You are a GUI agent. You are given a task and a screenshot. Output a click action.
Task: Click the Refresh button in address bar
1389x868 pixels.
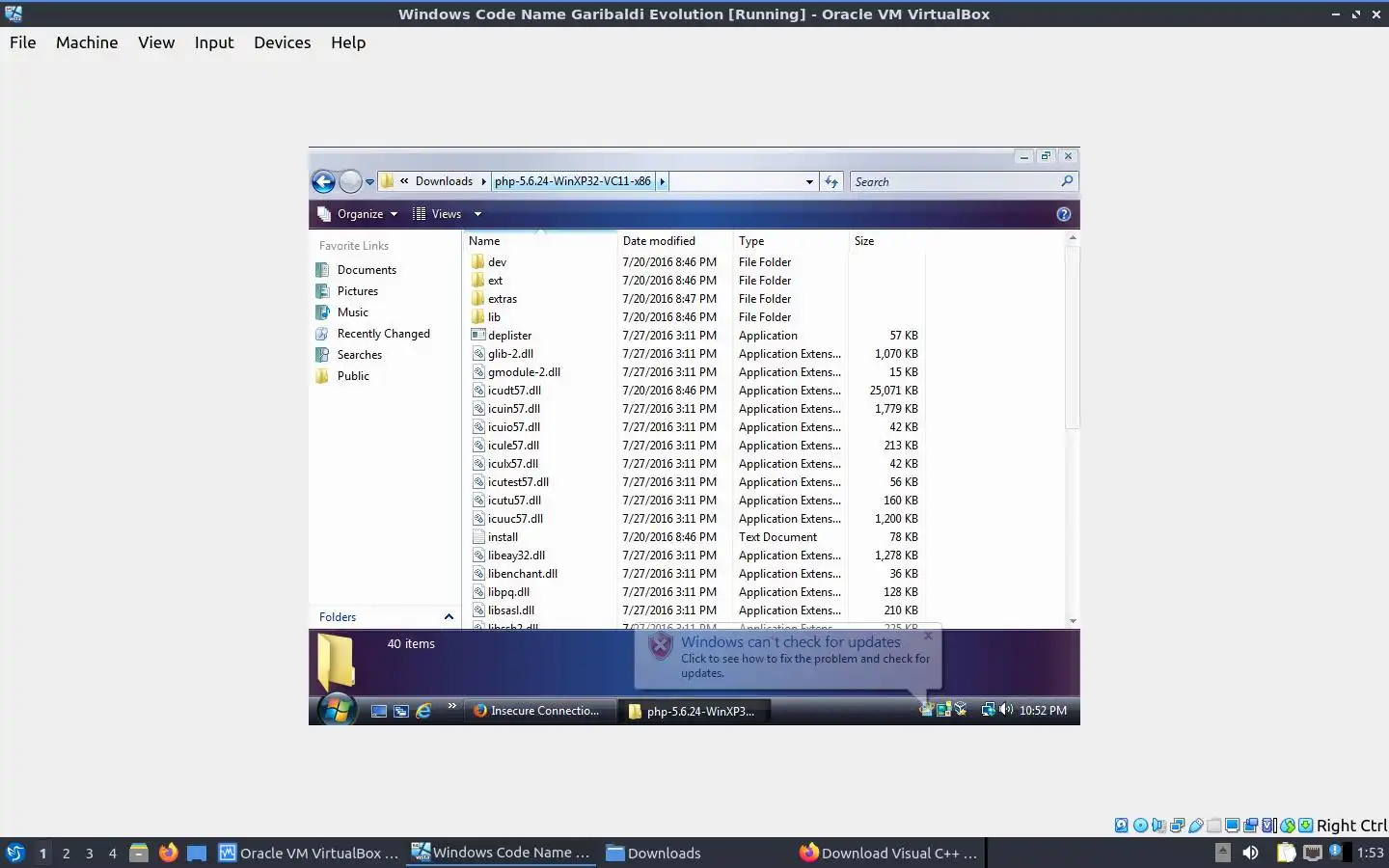point(831,181)
